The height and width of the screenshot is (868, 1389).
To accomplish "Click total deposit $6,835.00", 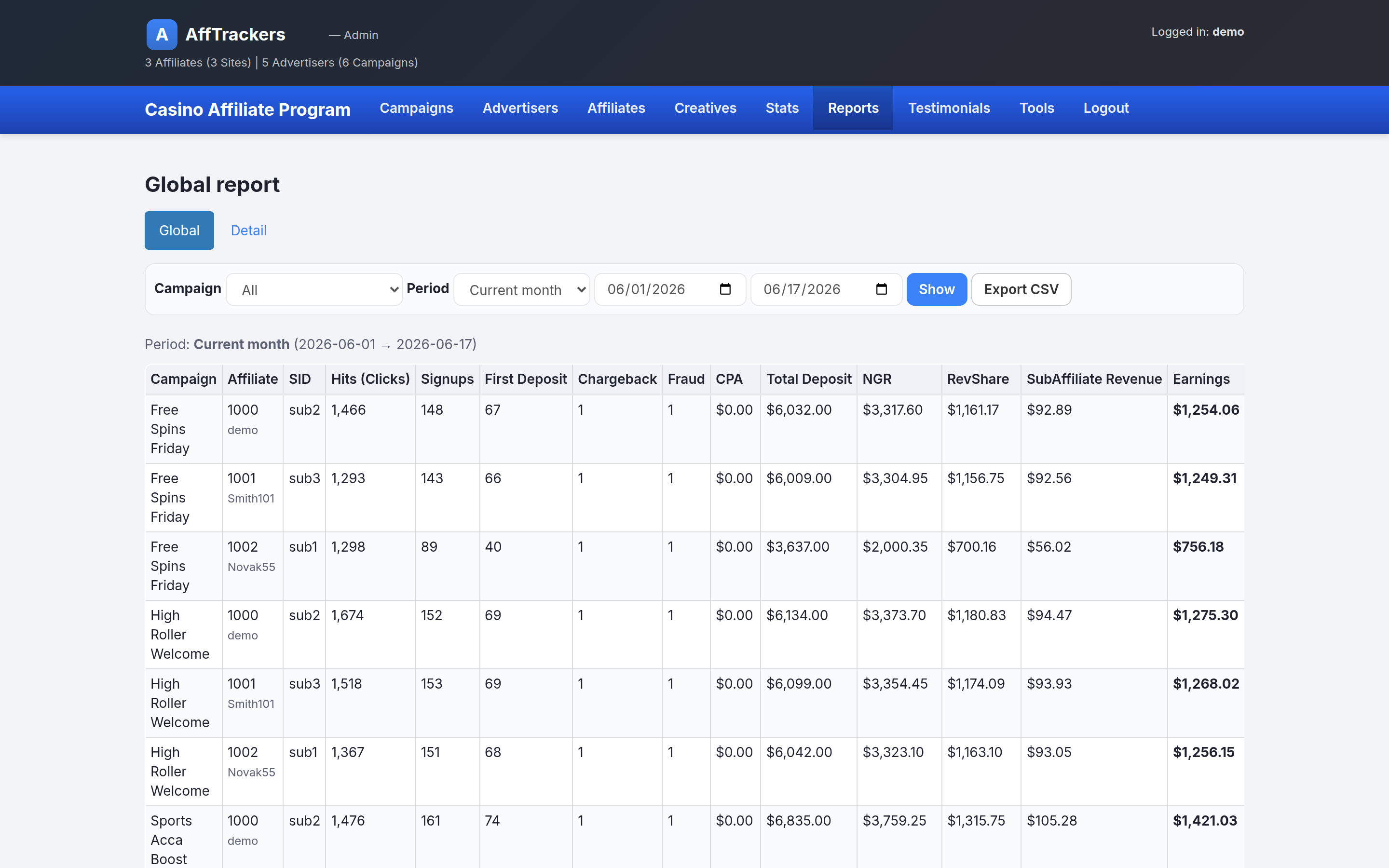I will point(798,820).
